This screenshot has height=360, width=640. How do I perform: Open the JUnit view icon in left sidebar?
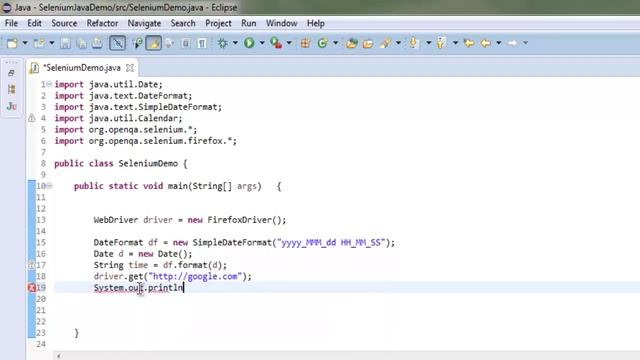(11, 107)
